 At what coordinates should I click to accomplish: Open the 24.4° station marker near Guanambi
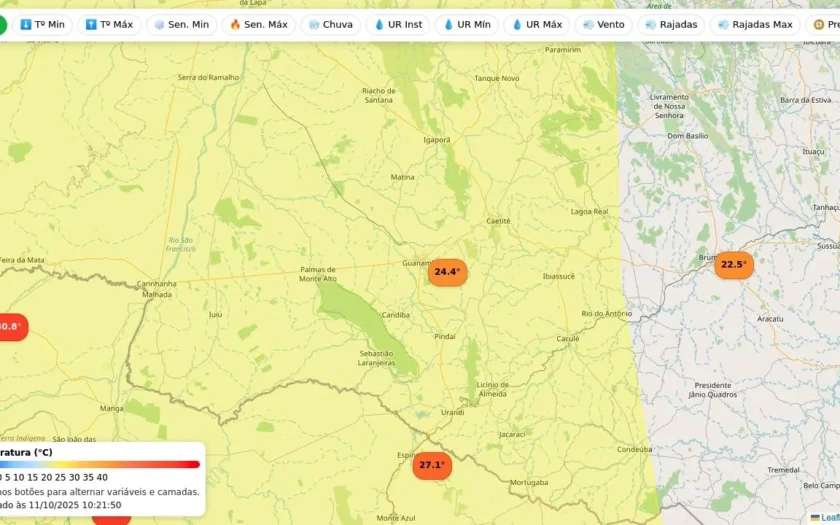click(447, 272)
